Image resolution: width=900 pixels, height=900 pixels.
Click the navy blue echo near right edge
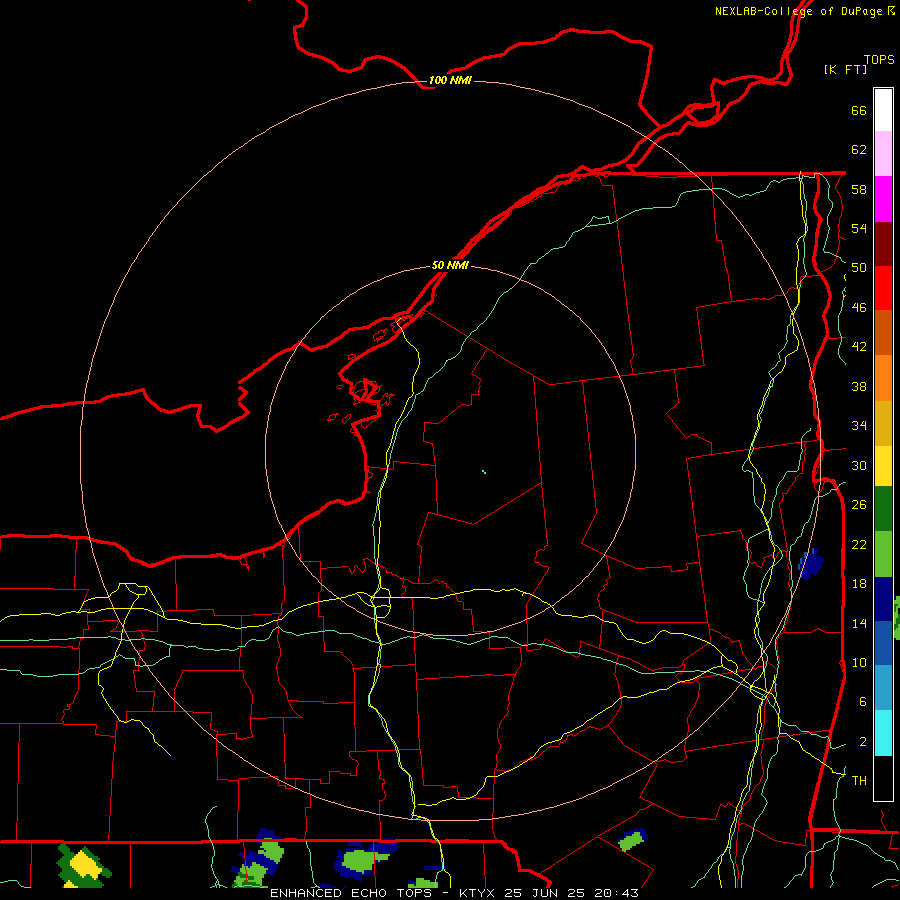(x=810, y=564)
